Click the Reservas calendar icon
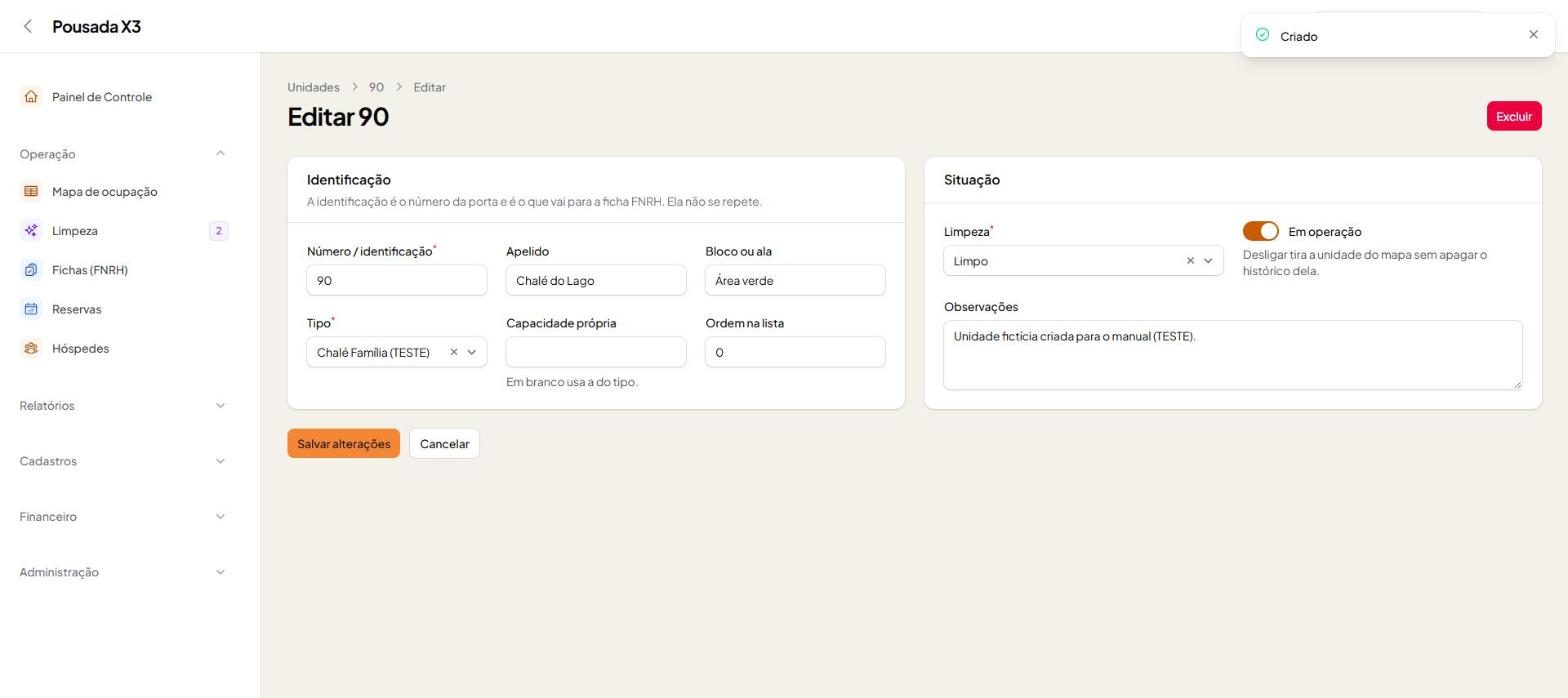The width and height of the screenshot is (1568, 698). pyautogui.click(x=31, y=309)
